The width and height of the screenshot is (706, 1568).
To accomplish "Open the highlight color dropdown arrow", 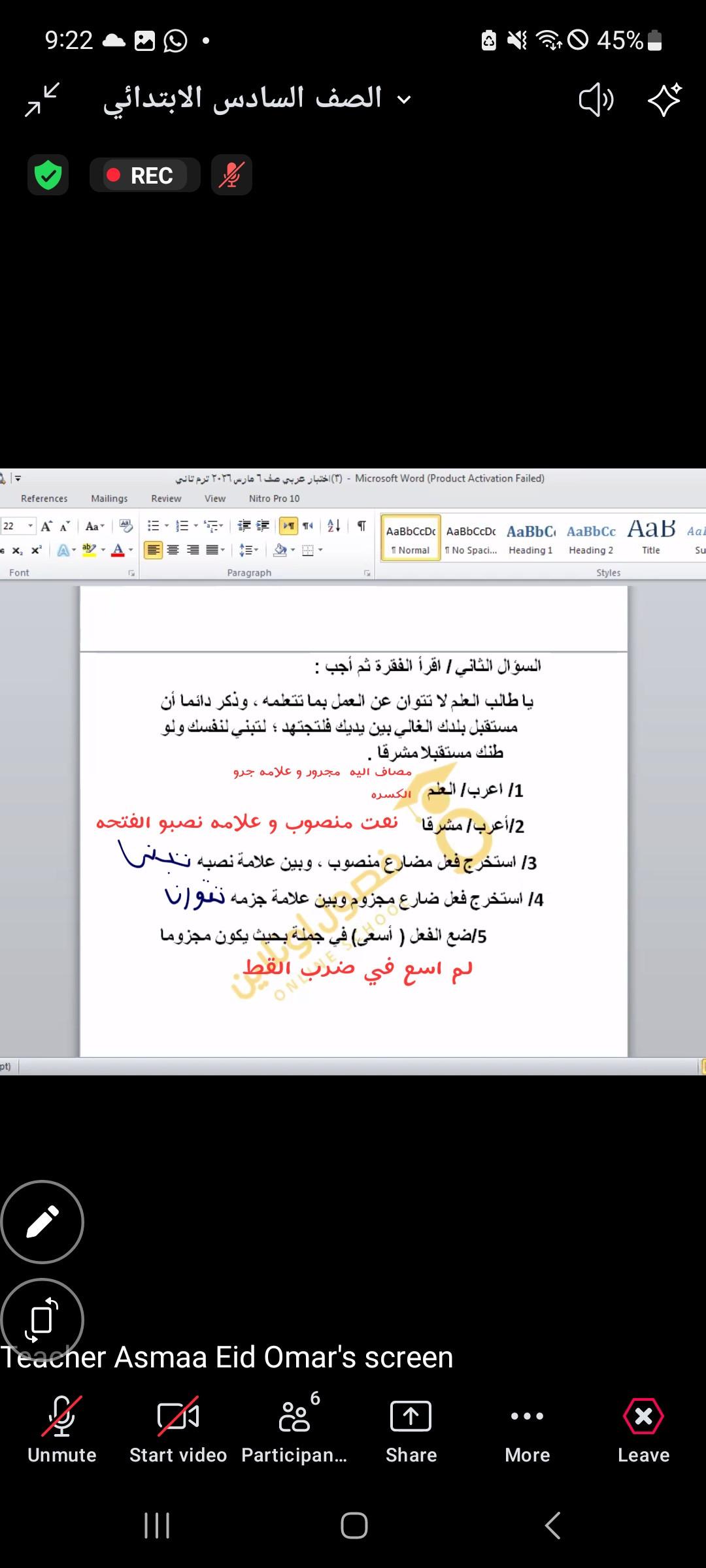I will click(x=103, y=550).
